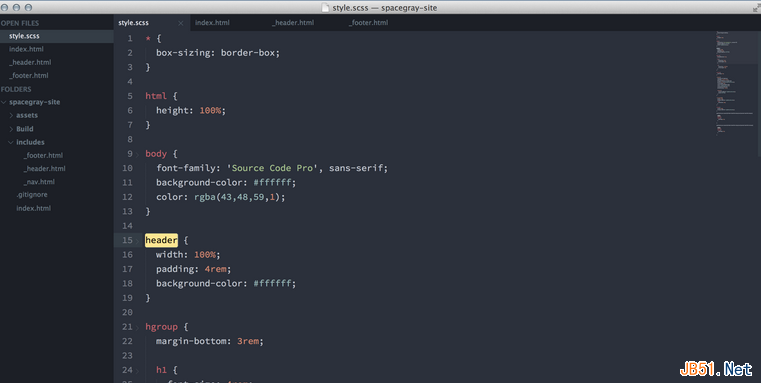Click line number 1 in the gutter
This screenshot has height=383, width=761.
[x=130, y=38]
